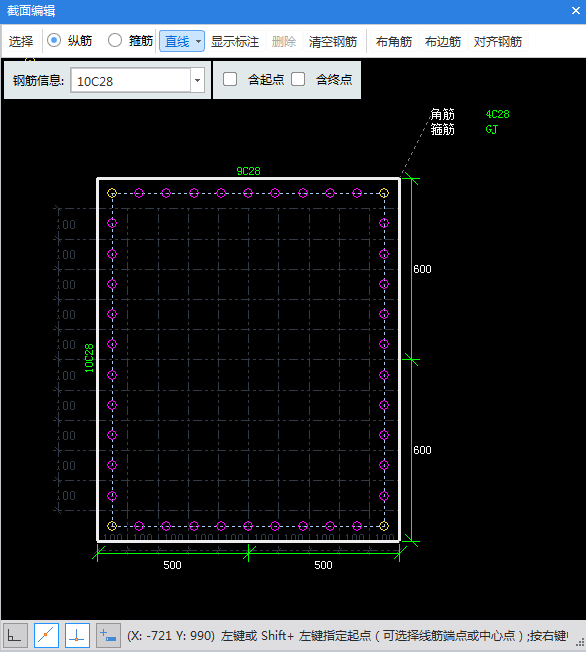
Task: Toggle the perpendicular foot snap icon
Action: [x=77, y=635]
